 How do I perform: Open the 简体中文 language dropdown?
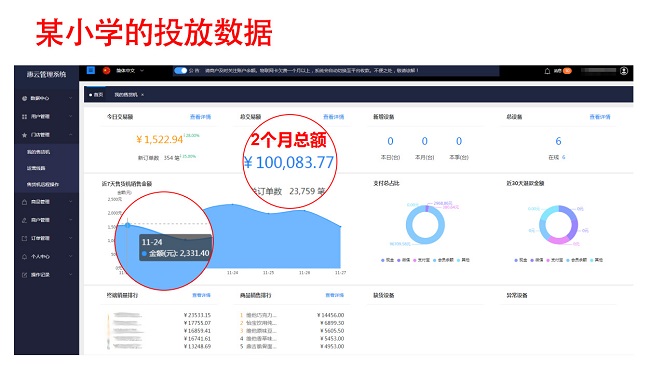click(130, 70)
